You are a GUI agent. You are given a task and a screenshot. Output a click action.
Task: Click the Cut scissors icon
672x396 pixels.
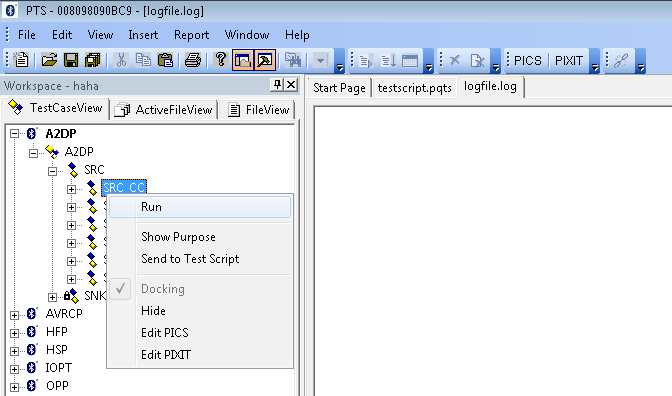tap(121, 60)
